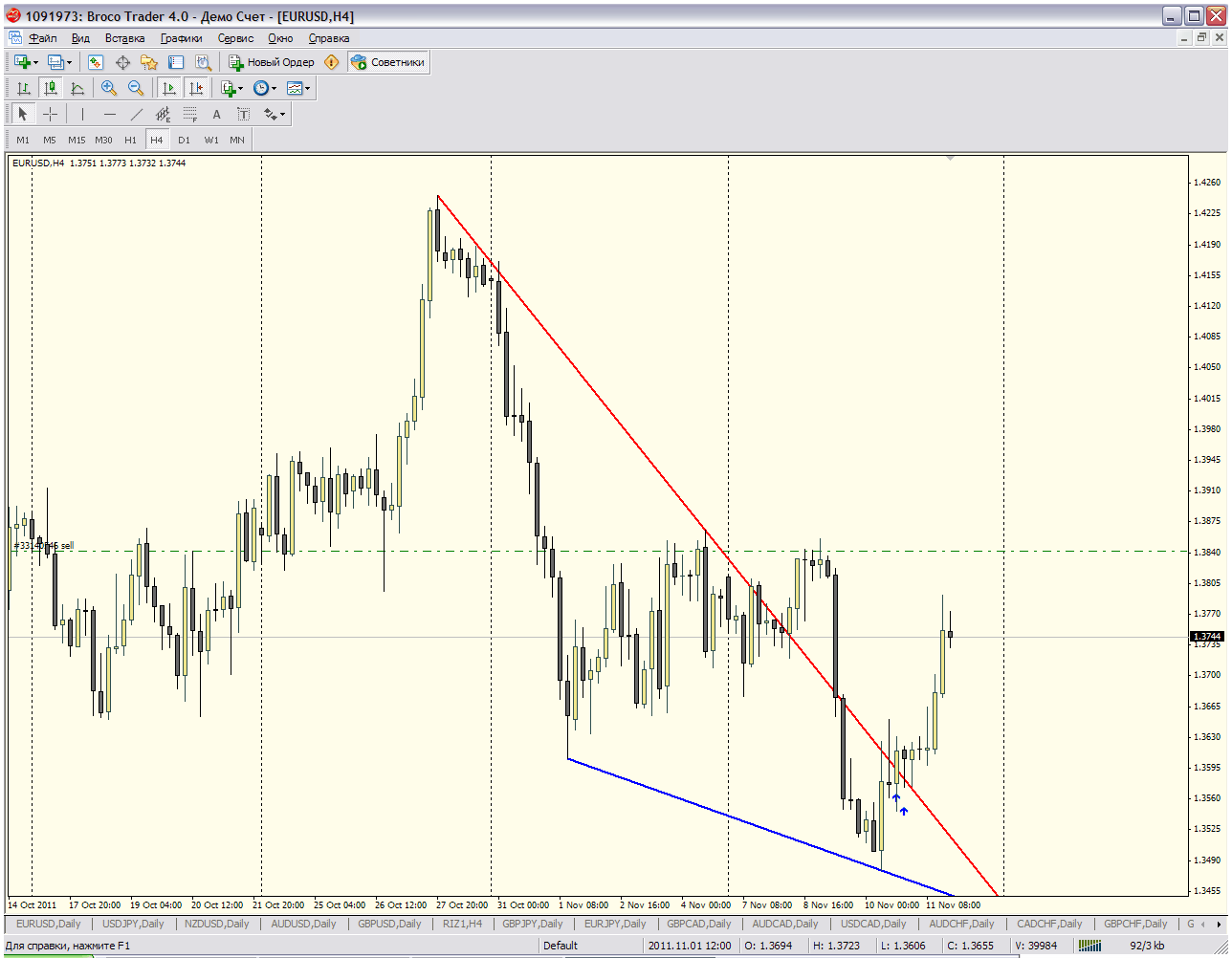Switch timeframe to W1
Image resolution: width=1232 pixels, height=958 pixels.
click(x=210, y=140)
